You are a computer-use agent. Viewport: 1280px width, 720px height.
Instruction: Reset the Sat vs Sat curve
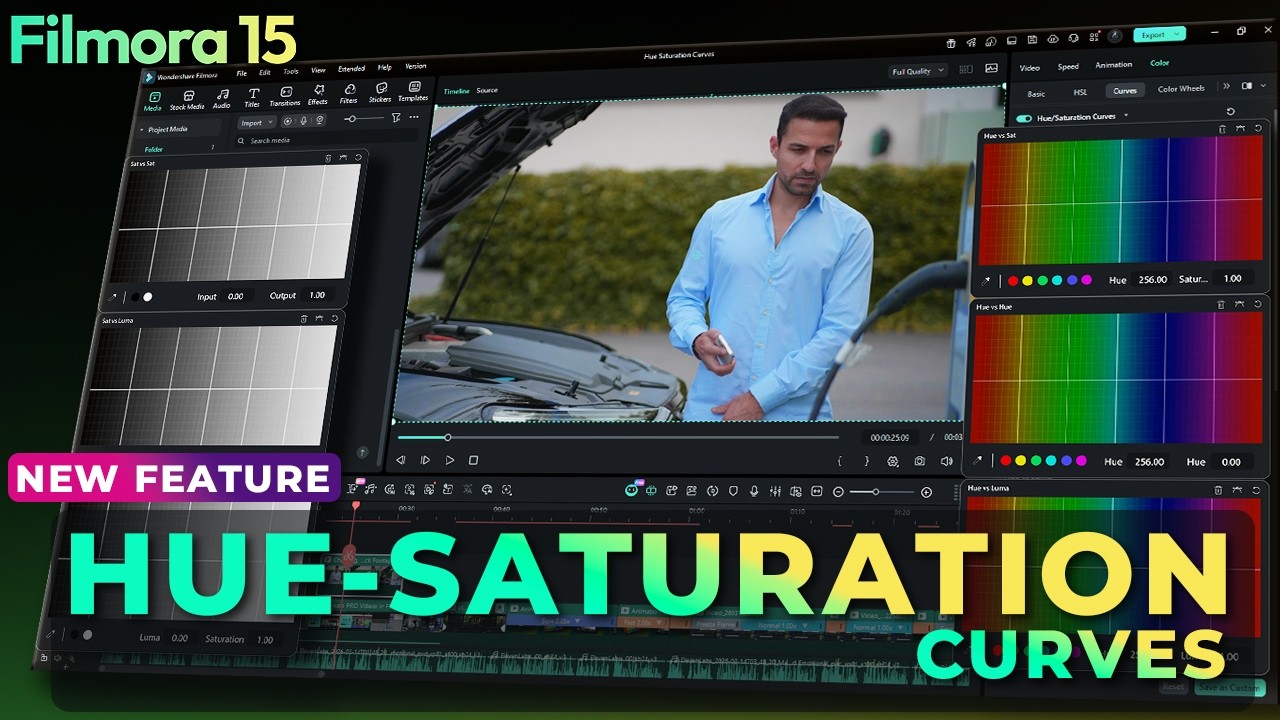(x=358, y=158)
